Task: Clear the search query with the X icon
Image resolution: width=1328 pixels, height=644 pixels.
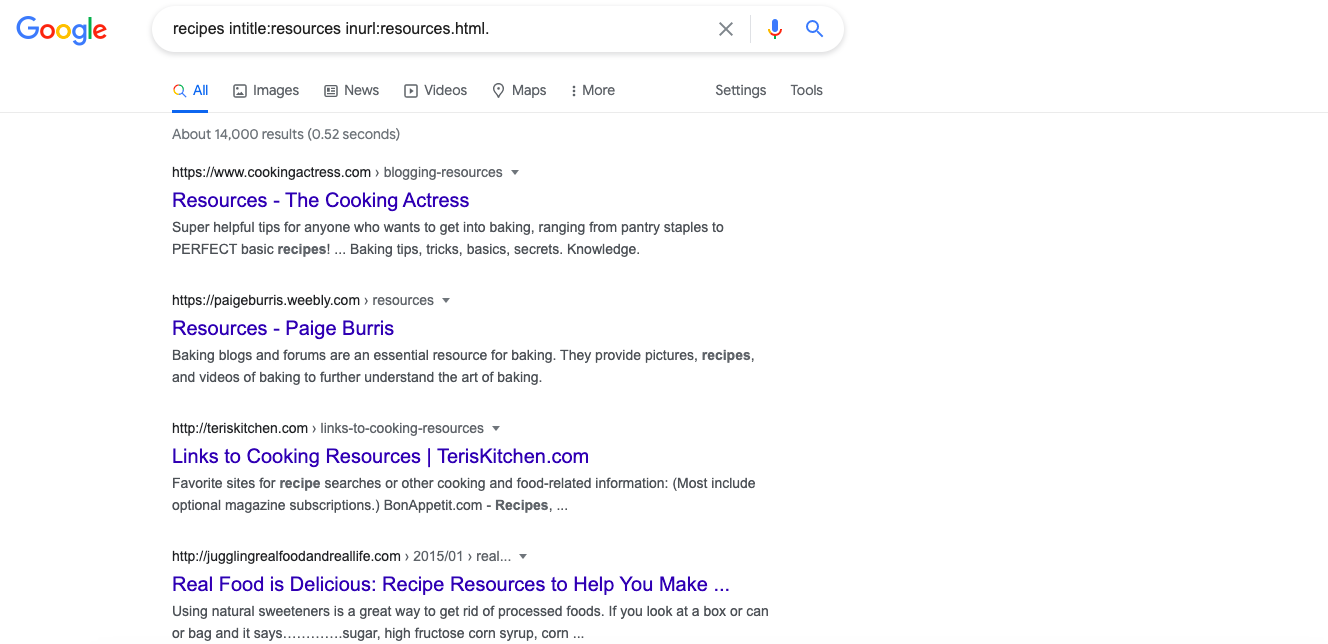Action: click(x=726, y=29)
